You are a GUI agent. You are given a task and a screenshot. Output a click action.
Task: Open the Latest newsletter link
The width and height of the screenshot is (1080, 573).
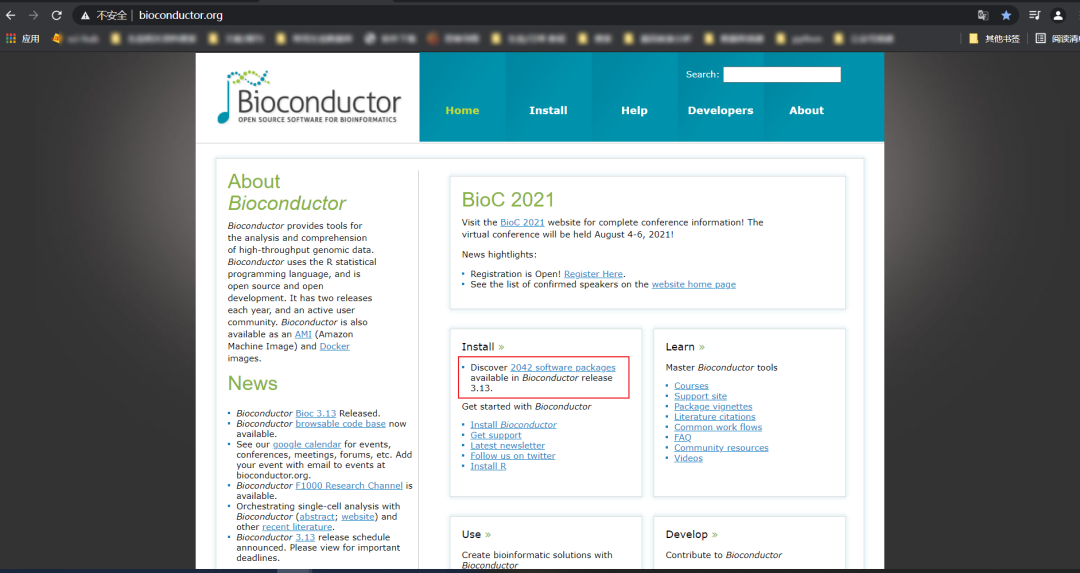click(508, 446)
